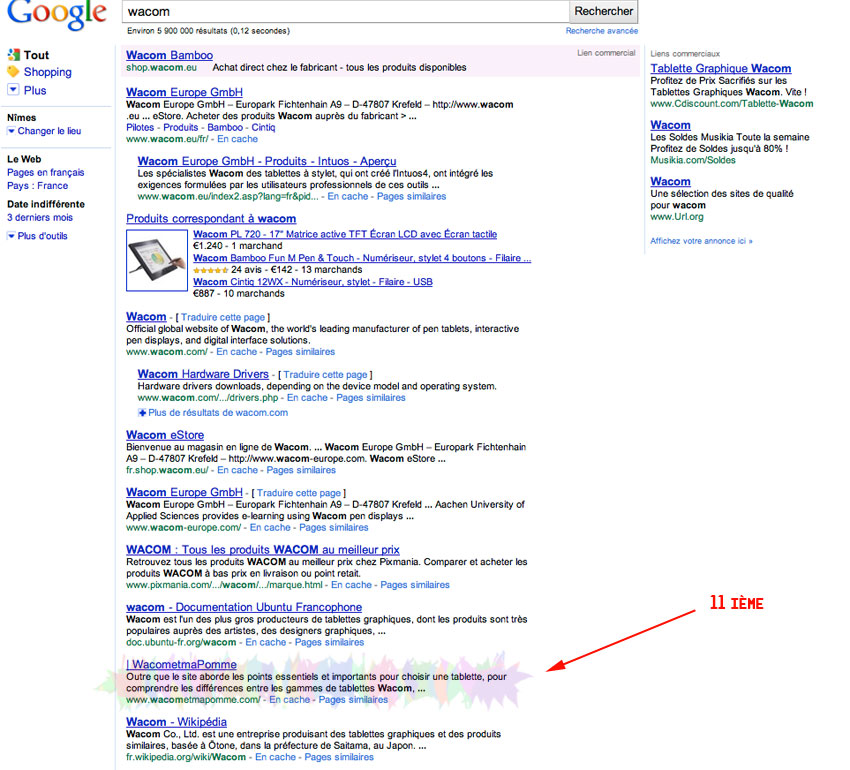Screen dimensions: 850x770
Task: Open the first Wacom Europe GmbH result
Action: click(x=184, y=92)
